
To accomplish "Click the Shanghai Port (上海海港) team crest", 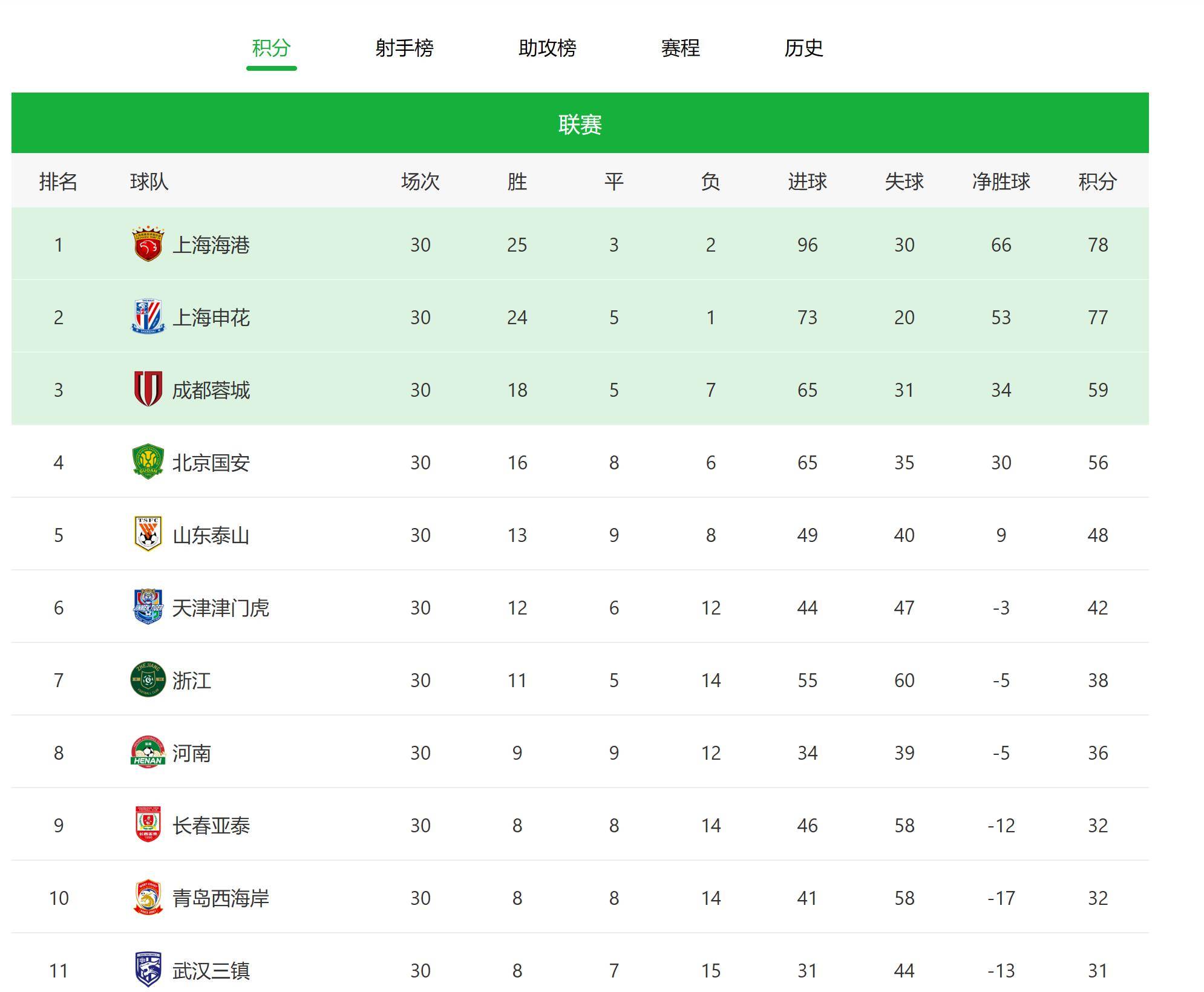I will coord(148,244).
